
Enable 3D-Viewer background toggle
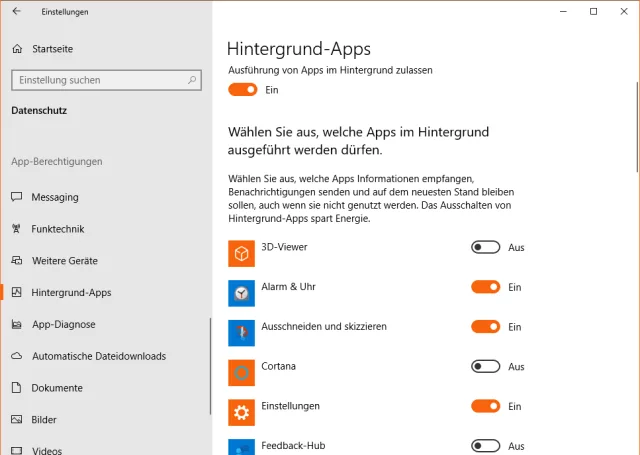click(x=485, y=248)
